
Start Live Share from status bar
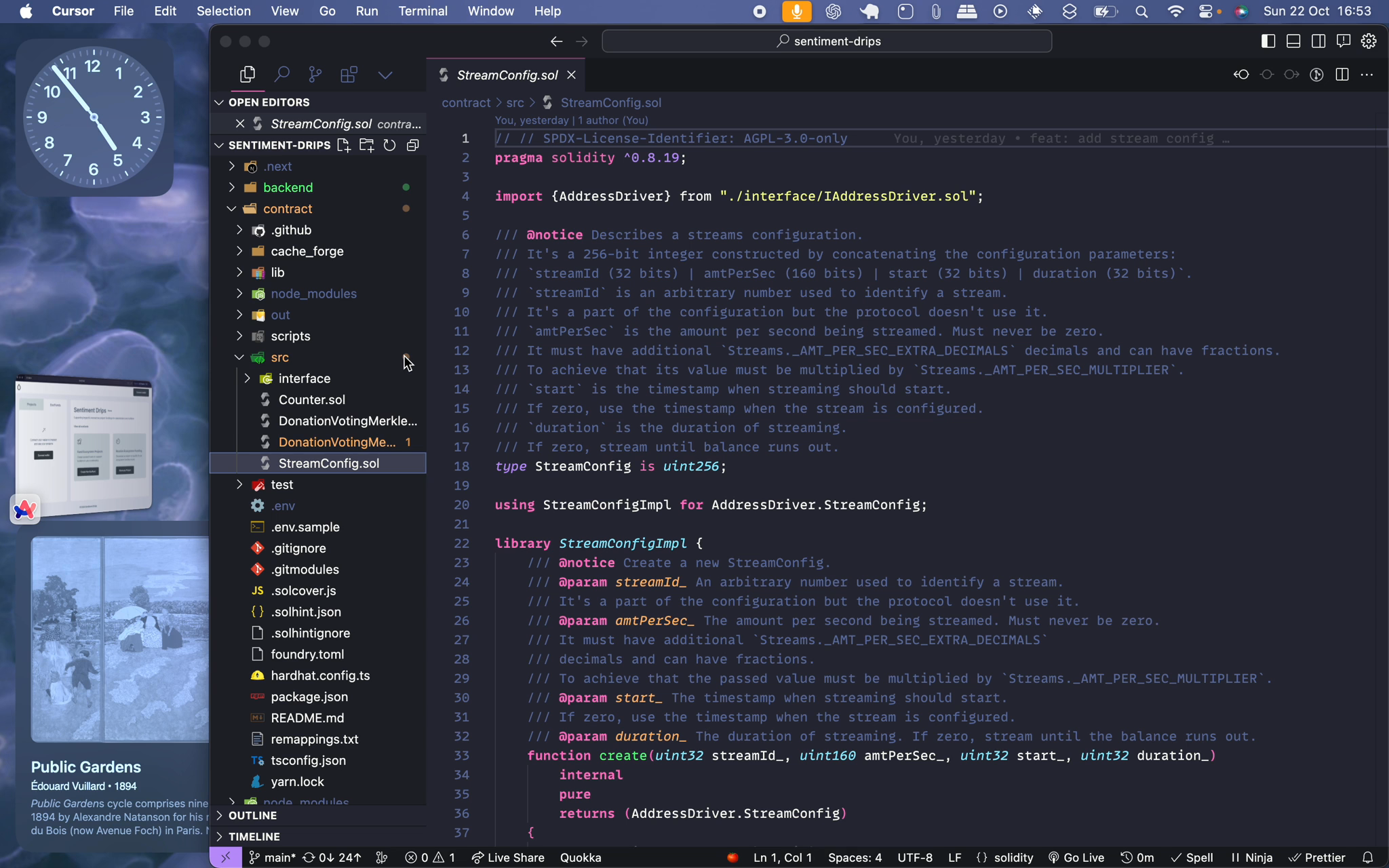tap(508, 857)
